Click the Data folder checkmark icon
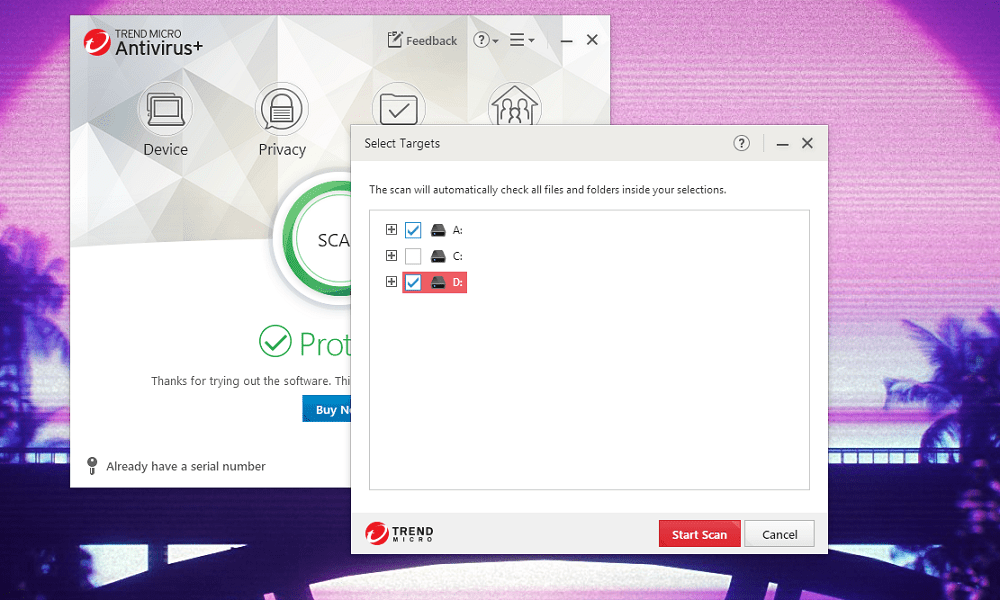Screen dimensions: 1000x600 point(399,105)
